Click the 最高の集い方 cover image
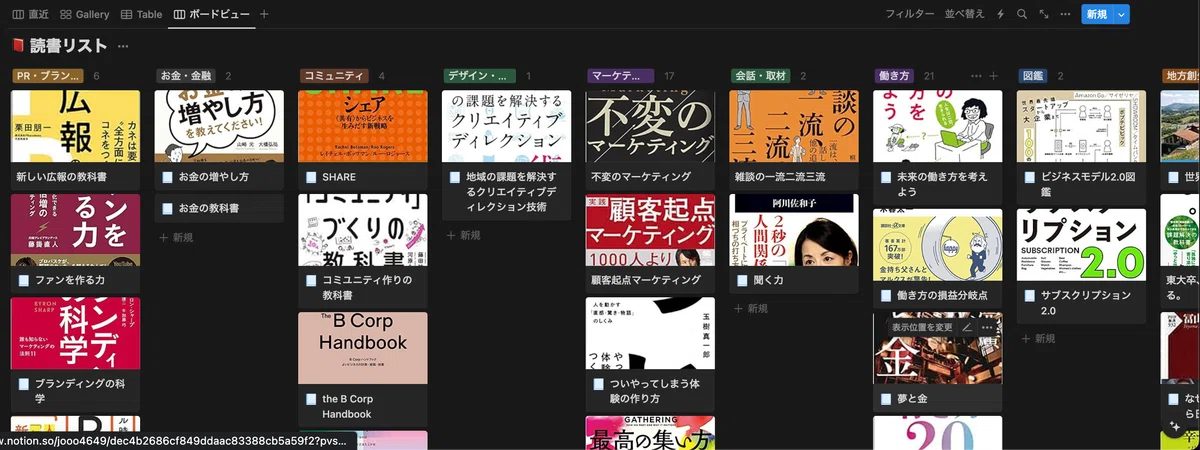 (651, 433)
